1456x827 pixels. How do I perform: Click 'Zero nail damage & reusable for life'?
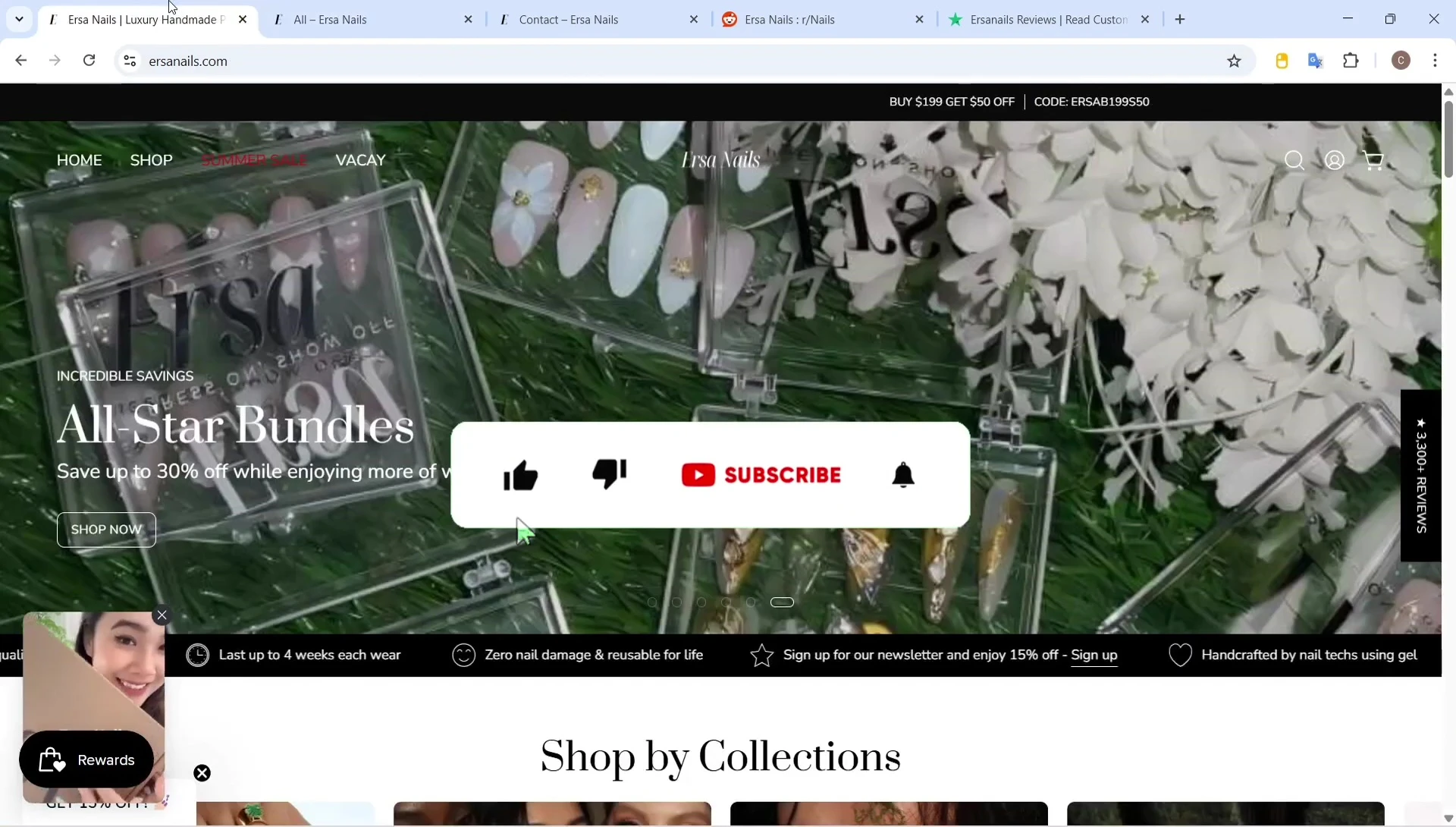[x=594, y=655]
